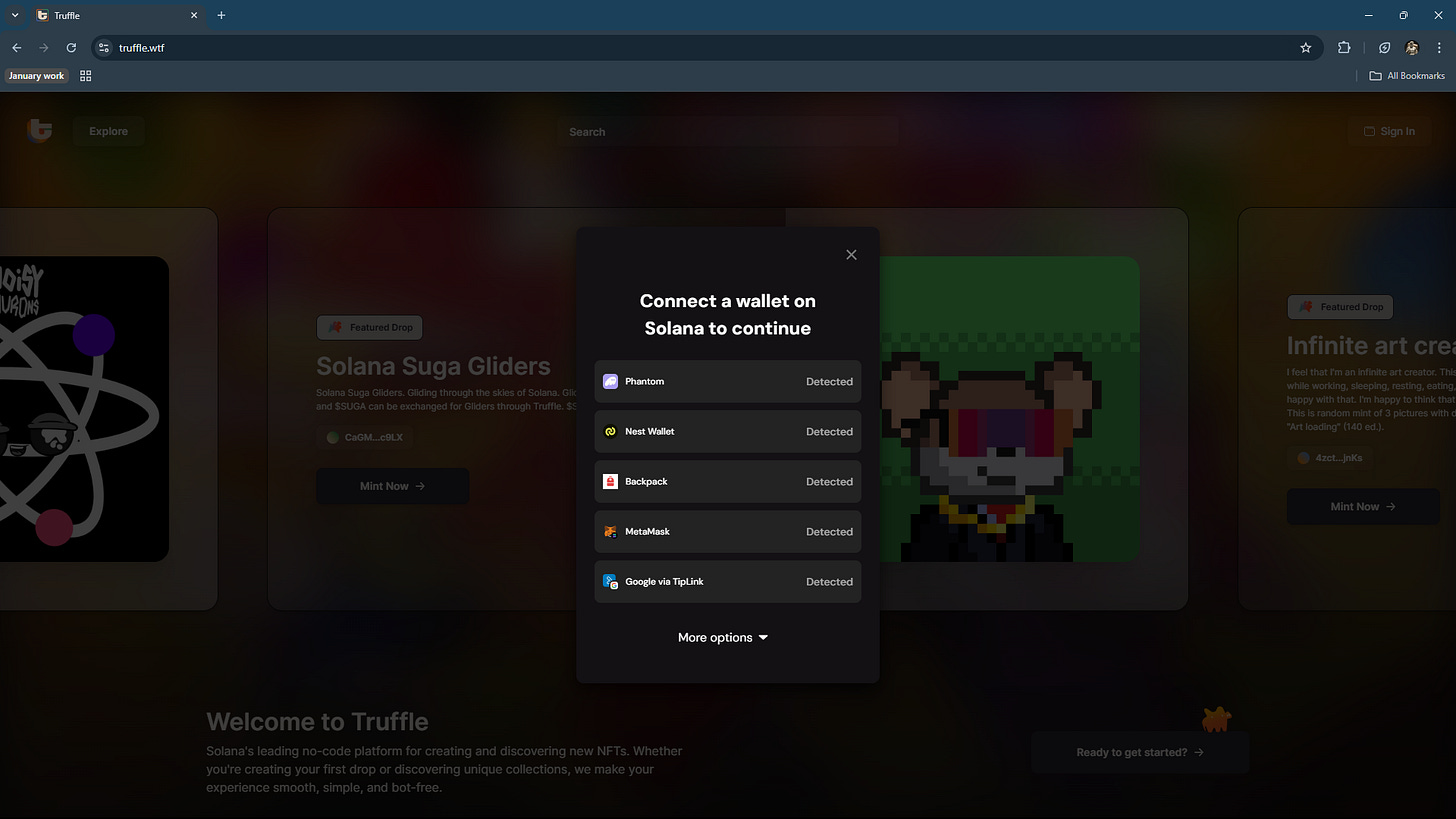This screenshot has height=819, width=1456.
Task: Click the Solana Suga Featured Drop badge
Action: [x=370, y=327]
